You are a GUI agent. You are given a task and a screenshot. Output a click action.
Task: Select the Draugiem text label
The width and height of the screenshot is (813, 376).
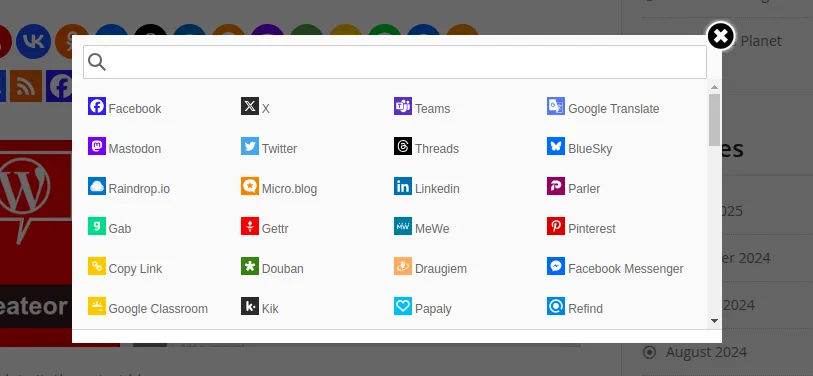[x=441, y=269]
